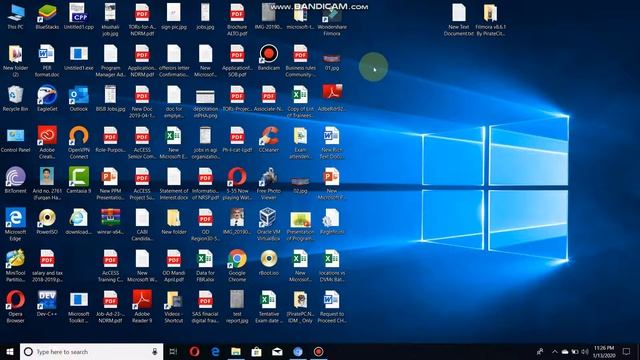Open Edge from the taskbar

(x=215, y=351)
